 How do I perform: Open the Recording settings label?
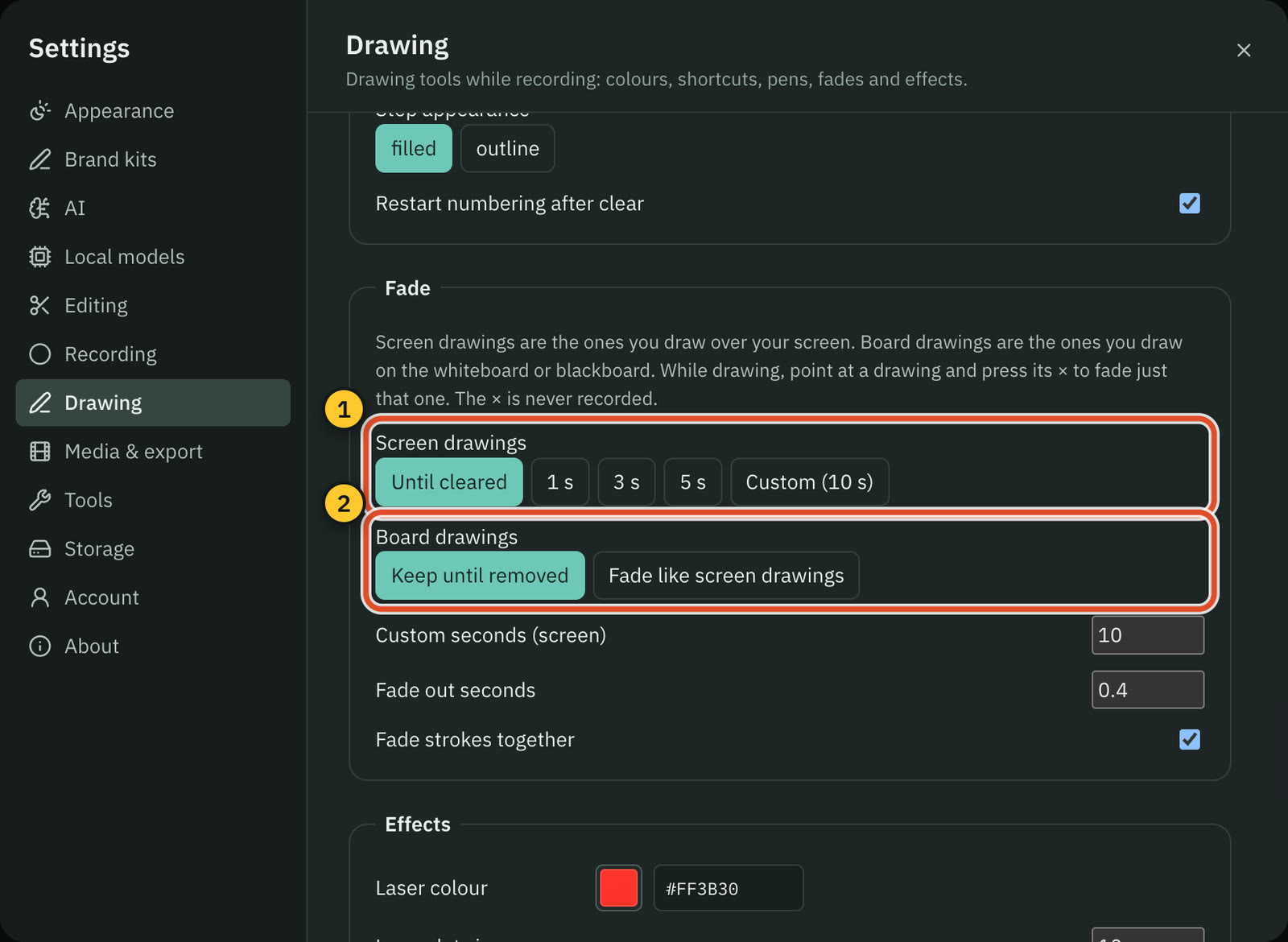pos(110,354)
